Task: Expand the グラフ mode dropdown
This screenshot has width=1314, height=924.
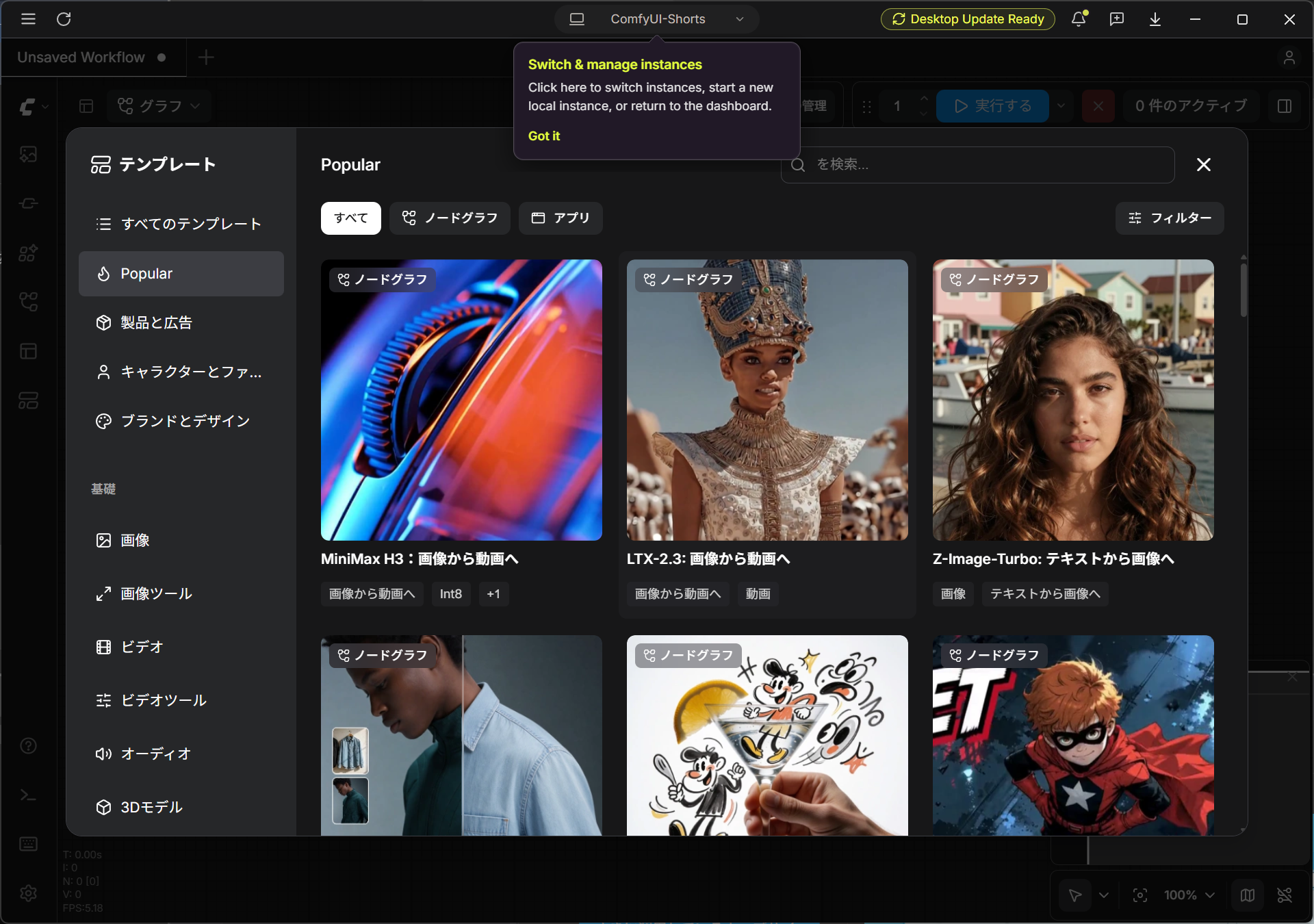Action: point(158,106)
